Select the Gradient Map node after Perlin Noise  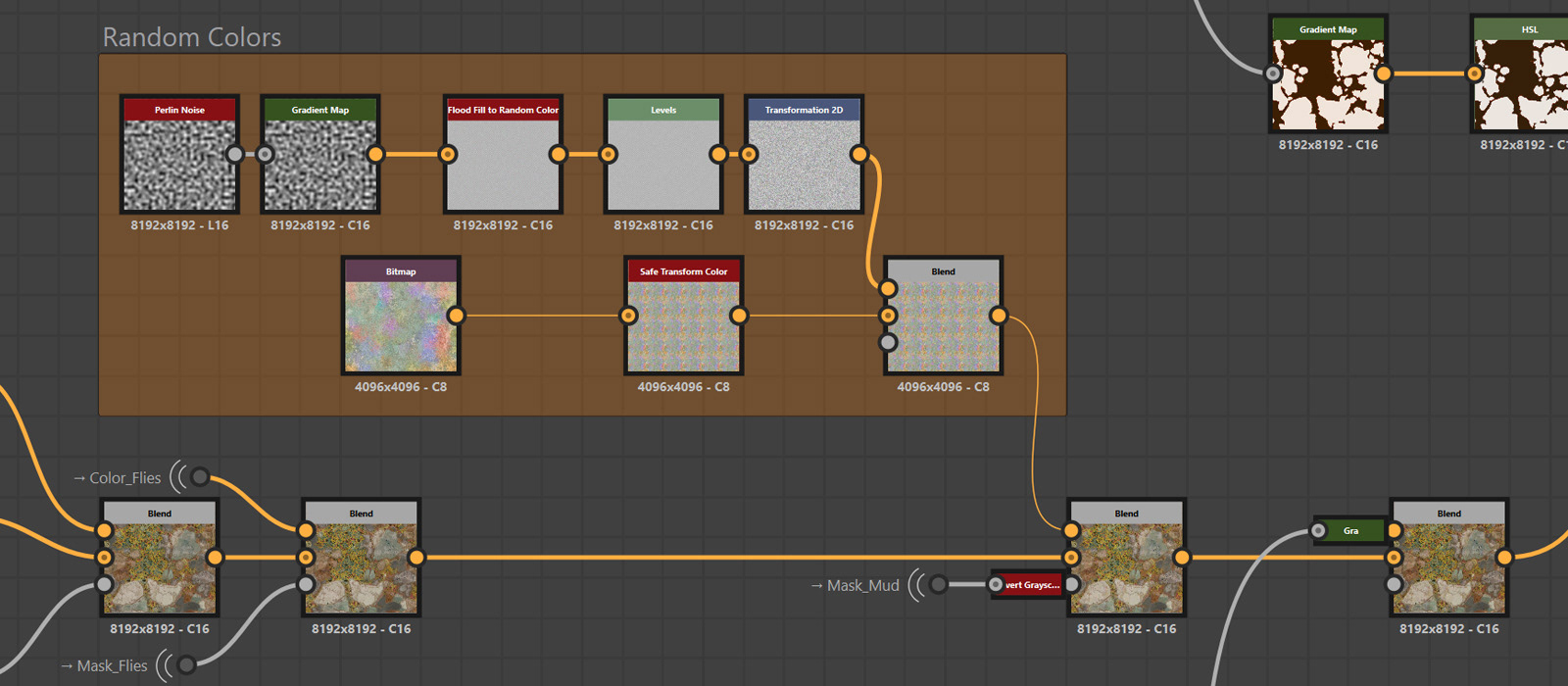click(320, 154)
